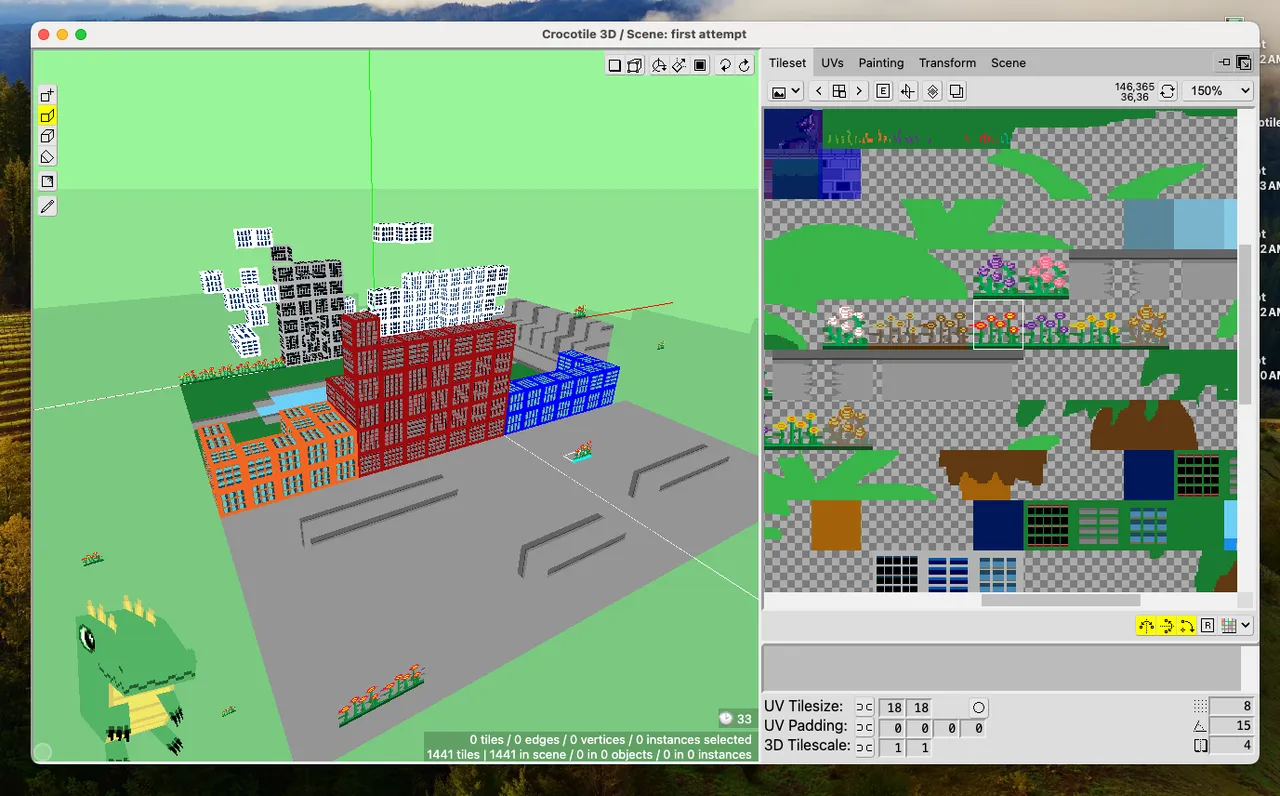The width and height of the screenshot is (1280, 796).
Task: Click the duplicate overlapping squares icon
Action: [x=957, y=91]
